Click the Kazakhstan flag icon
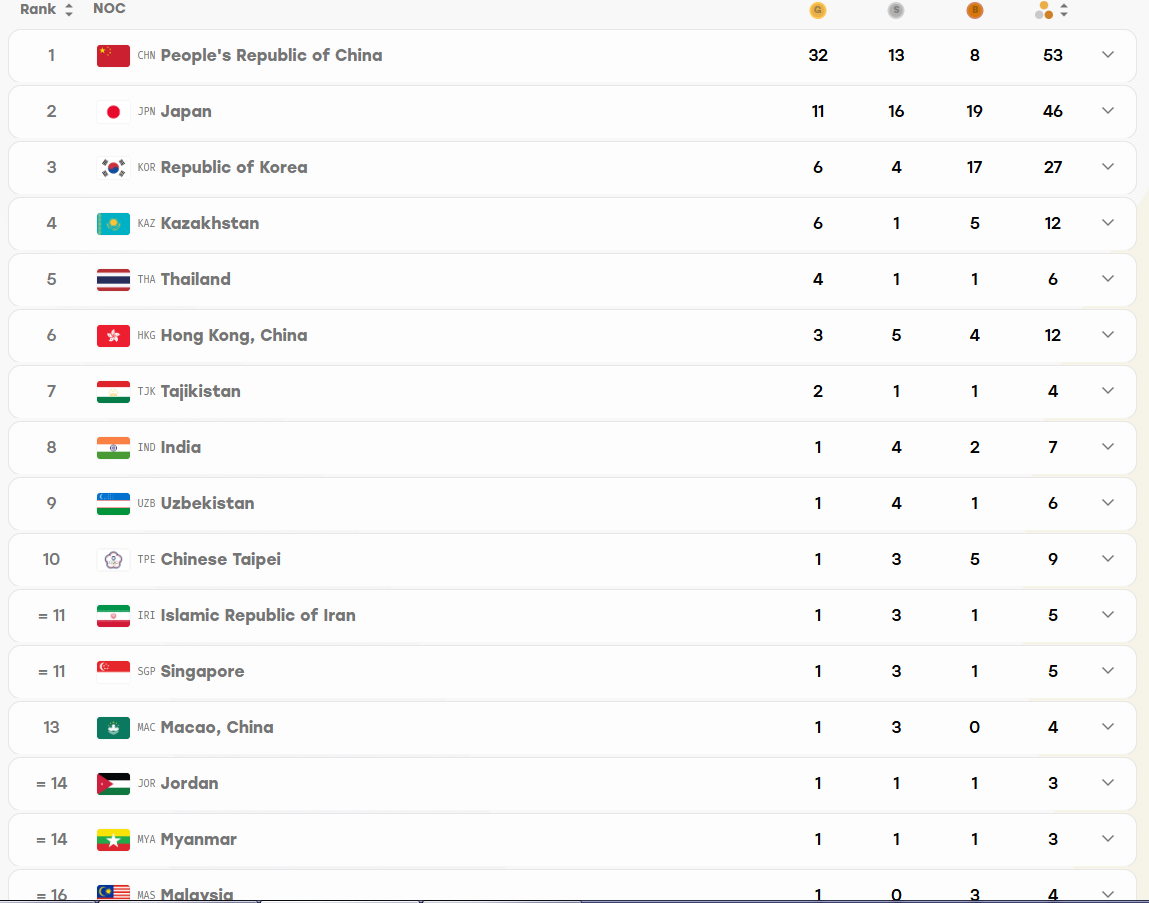The width and height of the screenshot is (1149, 903). click(x=113, y=224)
